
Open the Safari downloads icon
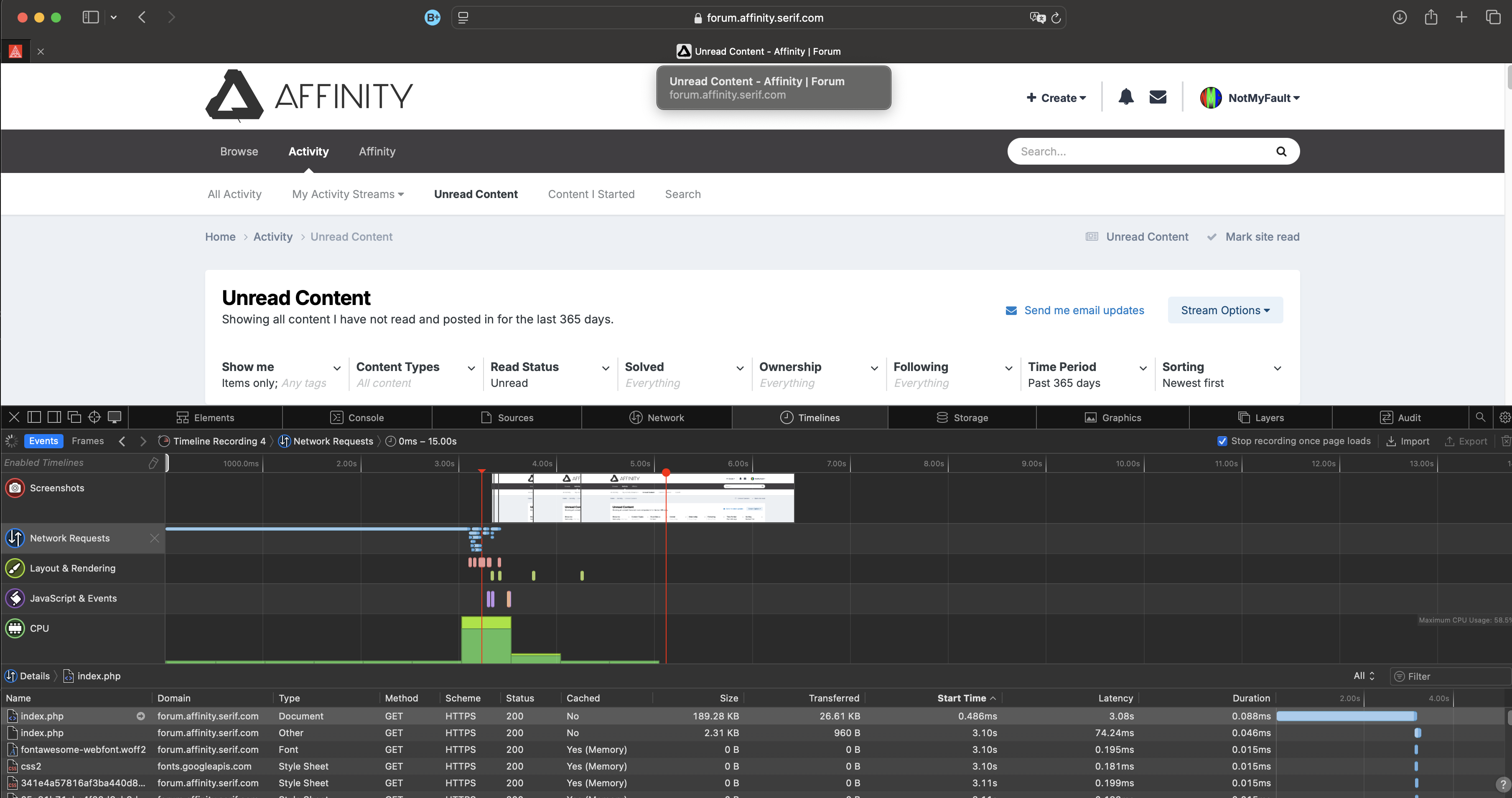(1399, 18)
